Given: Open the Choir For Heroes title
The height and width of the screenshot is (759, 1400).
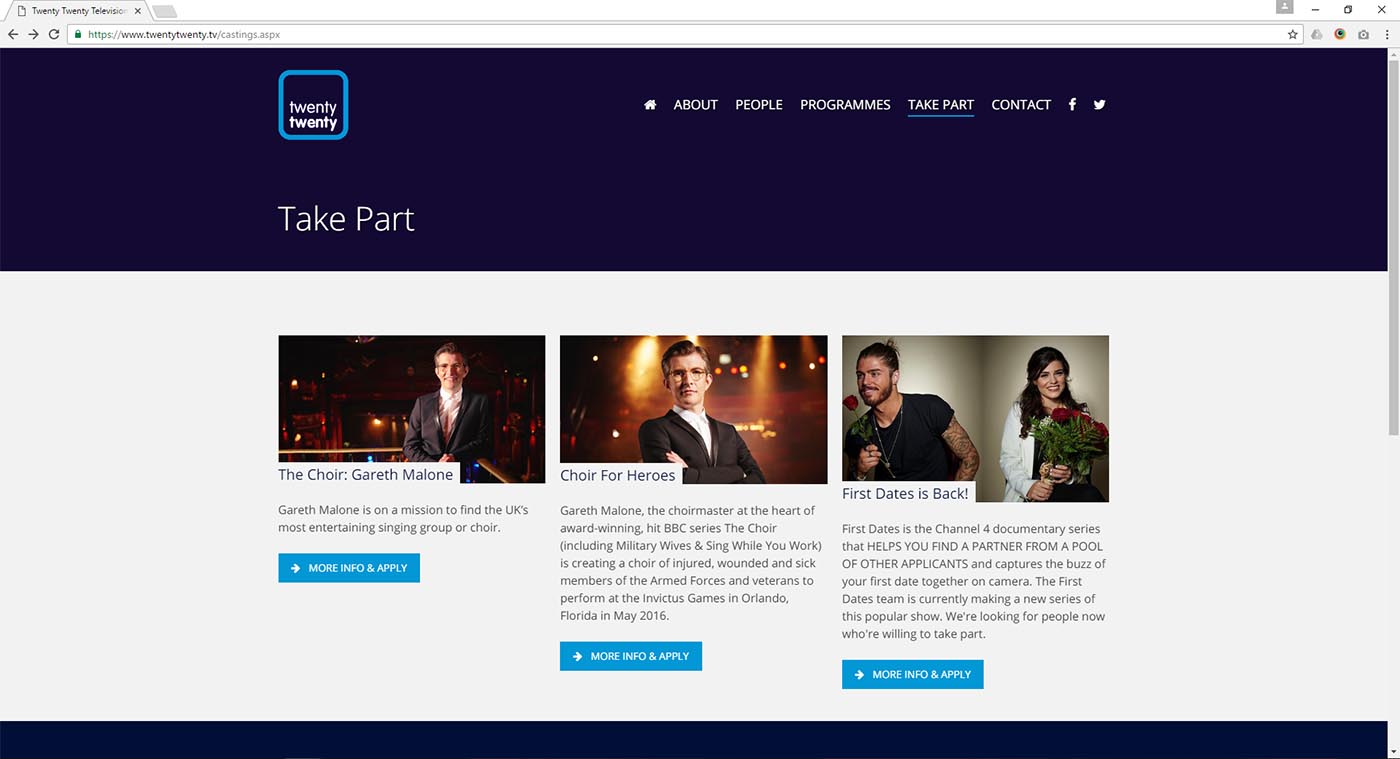Looking at the screenshot, I should [618, 475].
